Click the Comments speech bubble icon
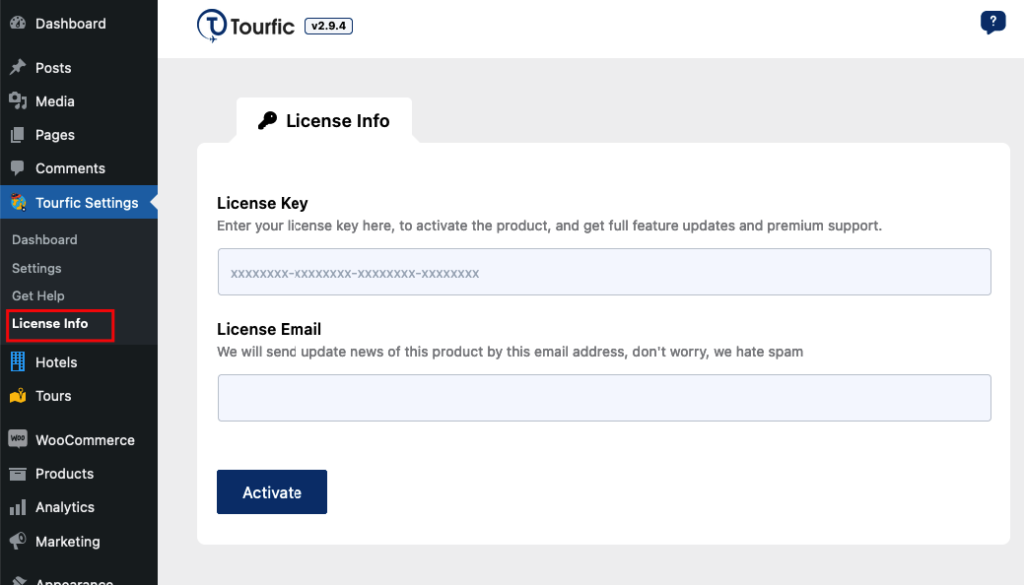 pos(18,168)
